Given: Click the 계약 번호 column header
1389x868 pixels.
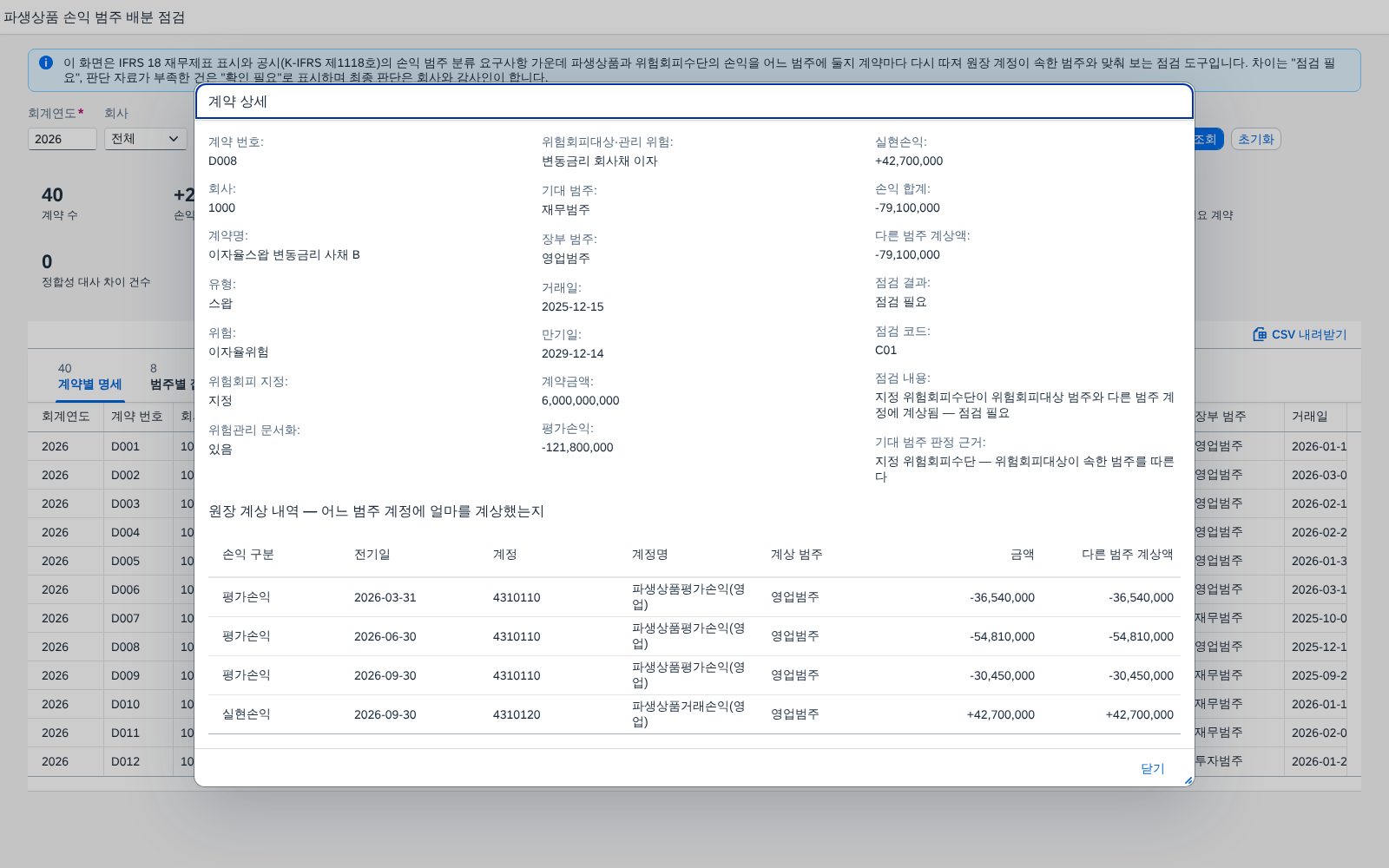Looking at the screenshot, I should click(x=137, y=417).
